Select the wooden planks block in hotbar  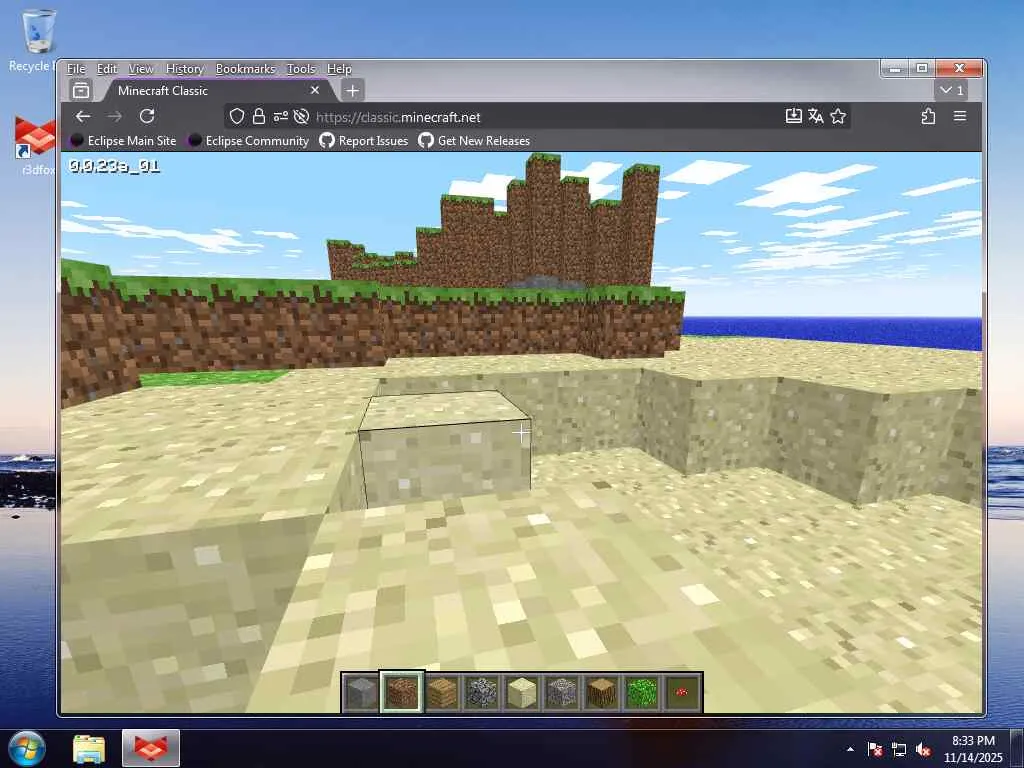[441, 692]
